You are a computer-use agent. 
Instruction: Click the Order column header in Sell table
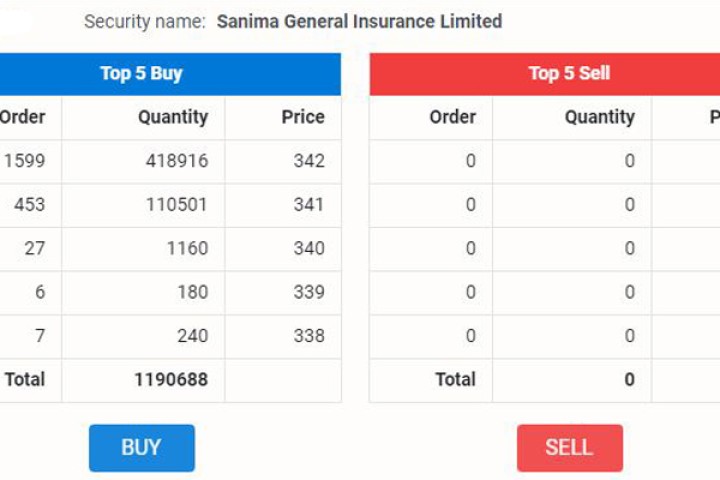tap(452, 117)
